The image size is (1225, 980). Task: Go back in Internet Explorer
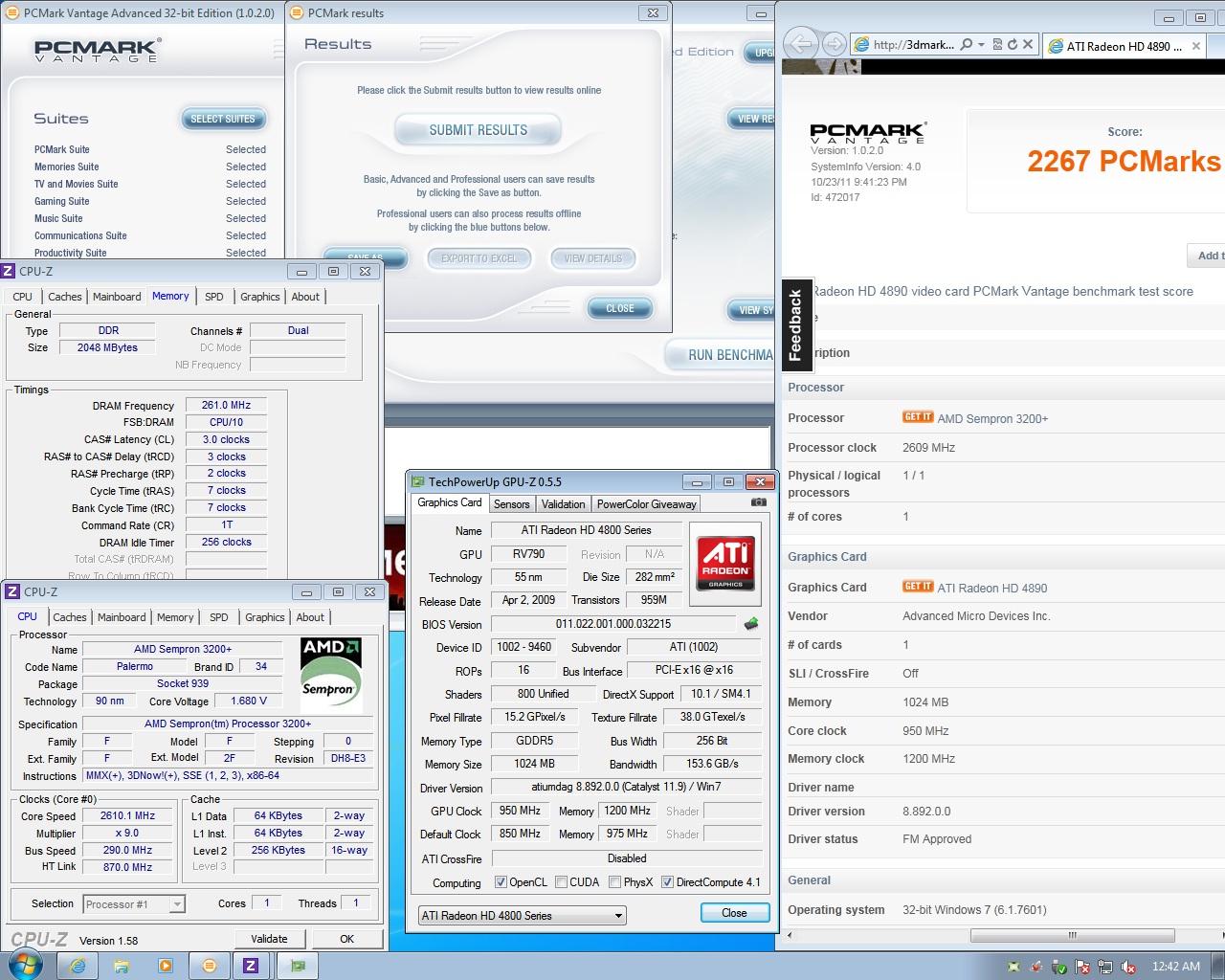pyautogui.click(x=802, y=44)
